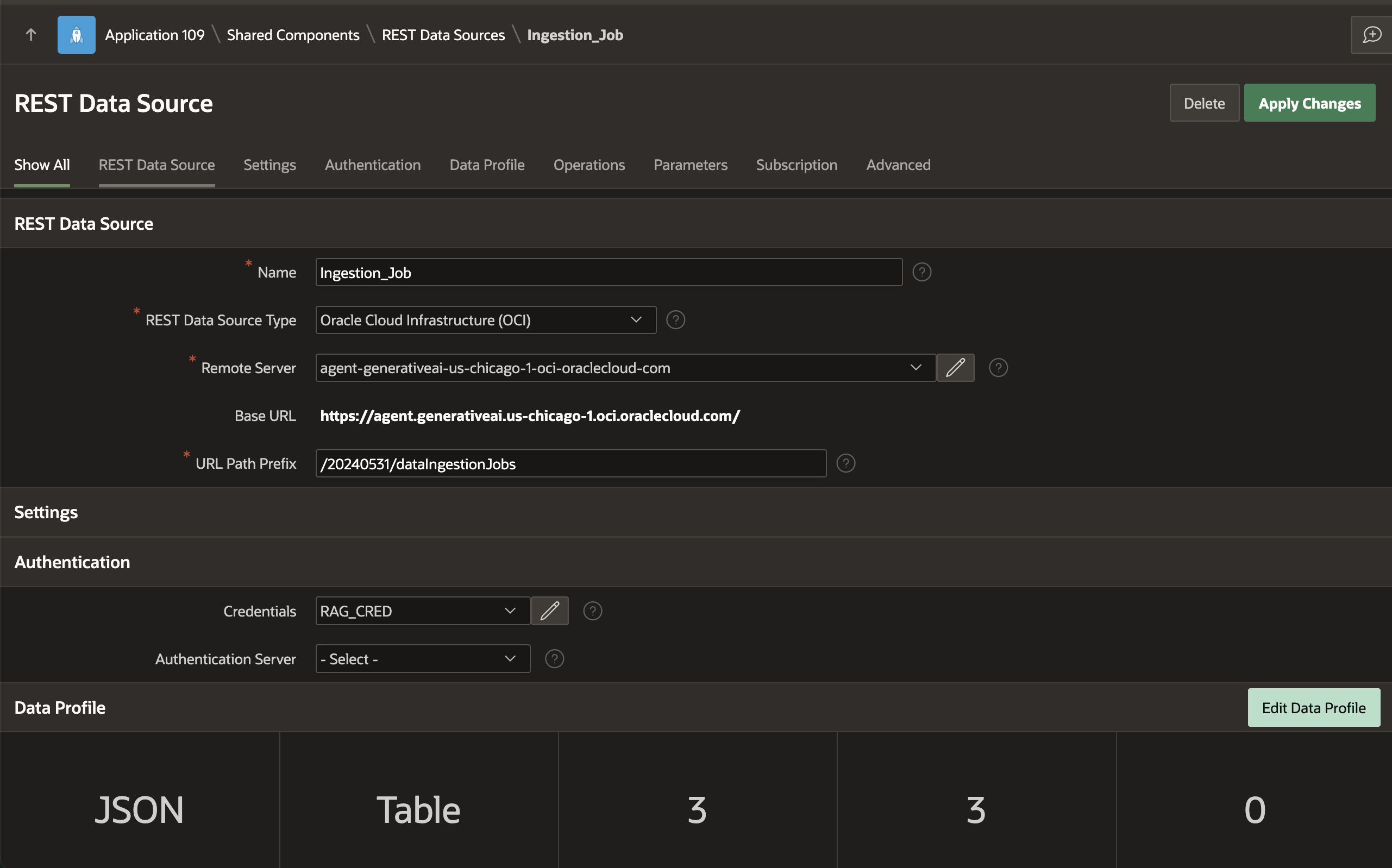Open help icon for Remote Server
Image resolution: width=1392 pixels, height=868 pixels.
[x=998, y=367]
